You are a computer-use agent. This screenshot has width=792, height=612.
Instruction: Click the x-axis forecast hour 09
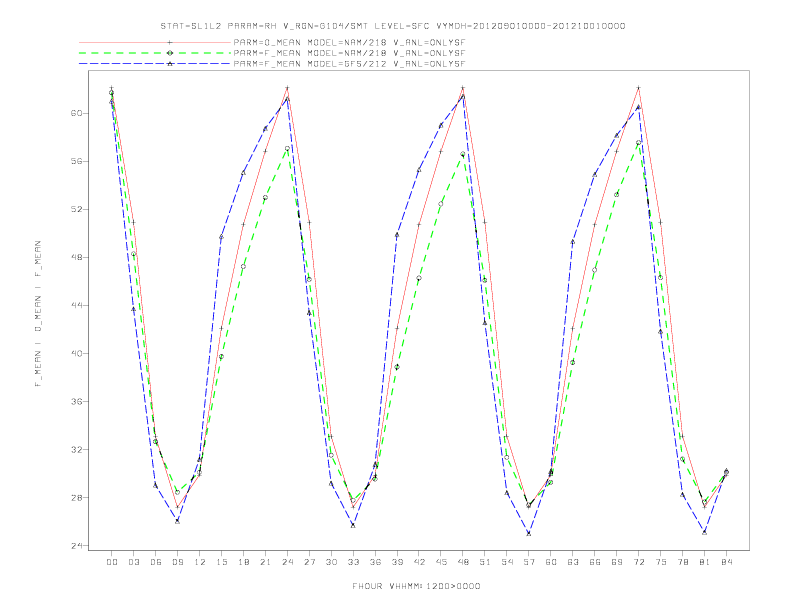click(177, 562)
